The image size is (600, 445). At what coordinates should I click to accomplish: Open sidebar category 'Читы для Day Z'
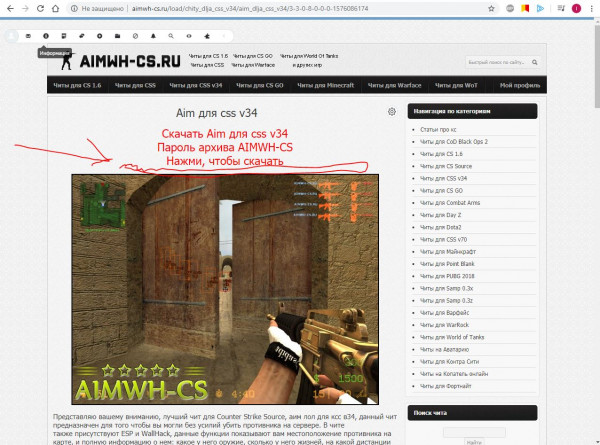[x=440, y=215]
